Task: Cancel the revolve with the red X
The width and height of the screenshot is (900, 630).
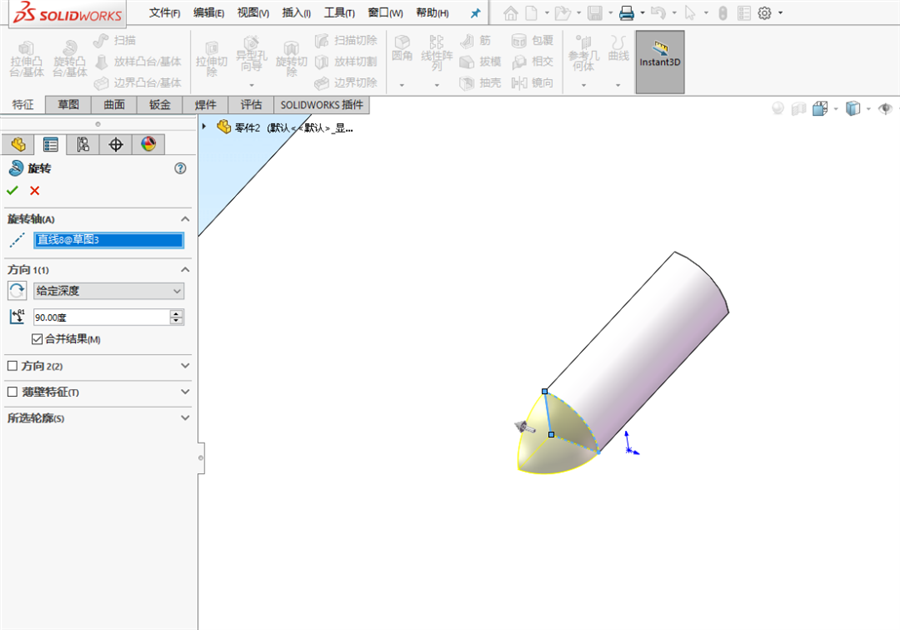Action: pos(35,190)
